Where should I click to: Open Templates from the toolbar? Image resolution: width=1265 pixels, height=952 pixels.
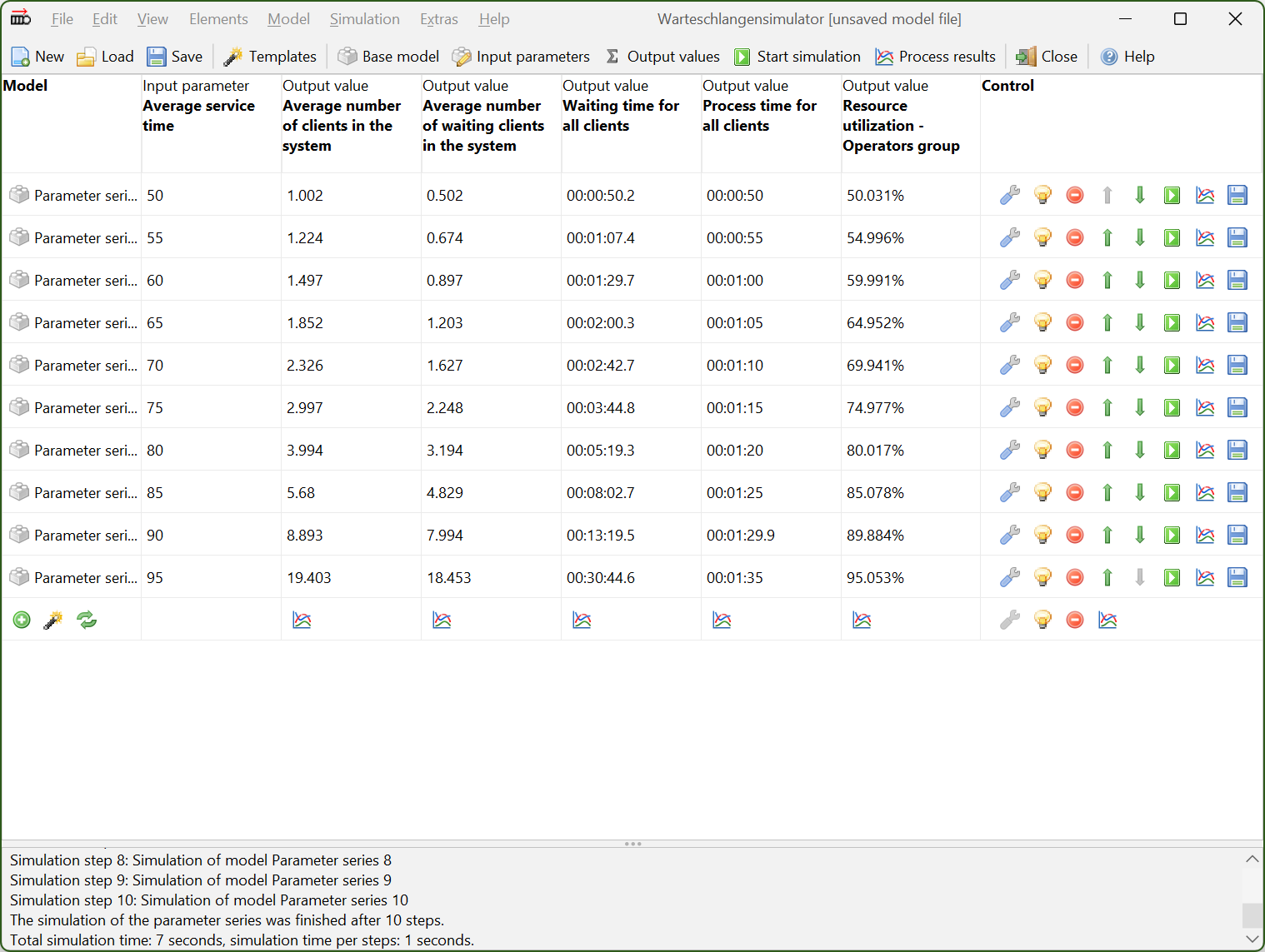pyautogui.click(x=270, y=57)
